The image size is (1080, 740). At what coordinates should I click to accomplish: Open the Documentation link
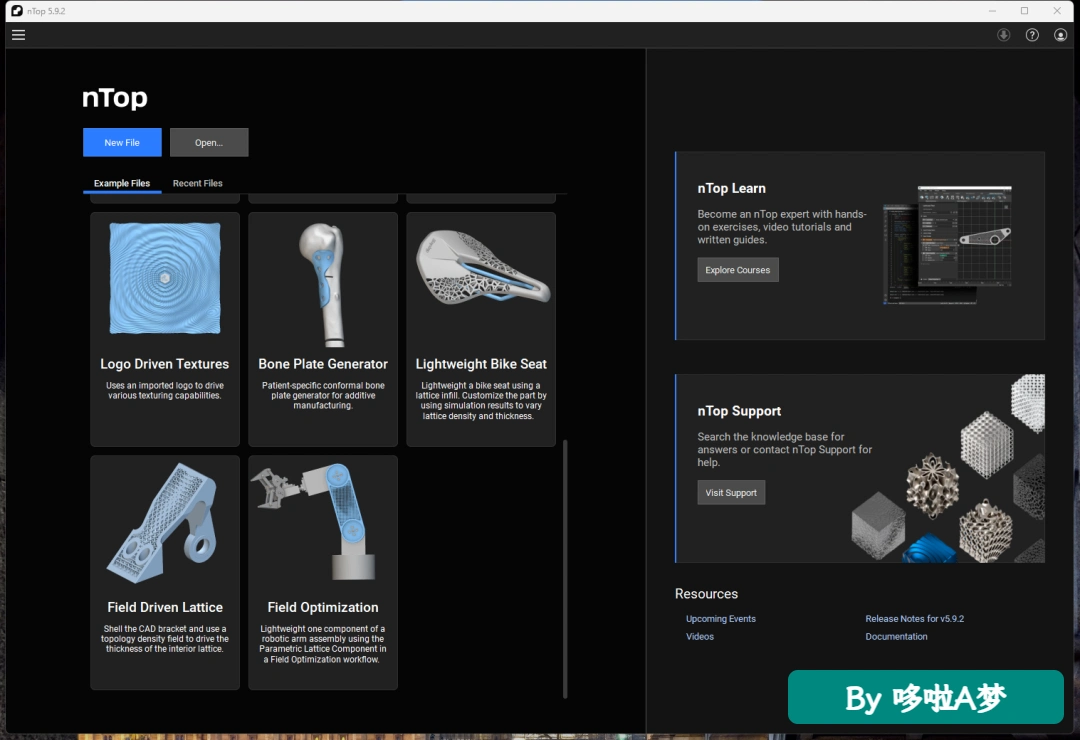(896, 637)
